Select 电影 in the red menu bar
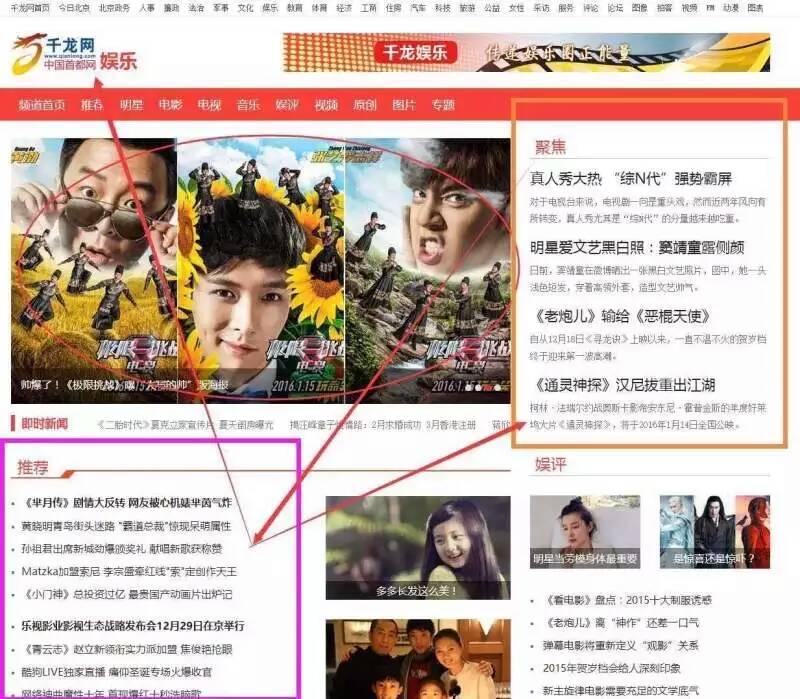 pyautogui.click(x=170, y=105)
